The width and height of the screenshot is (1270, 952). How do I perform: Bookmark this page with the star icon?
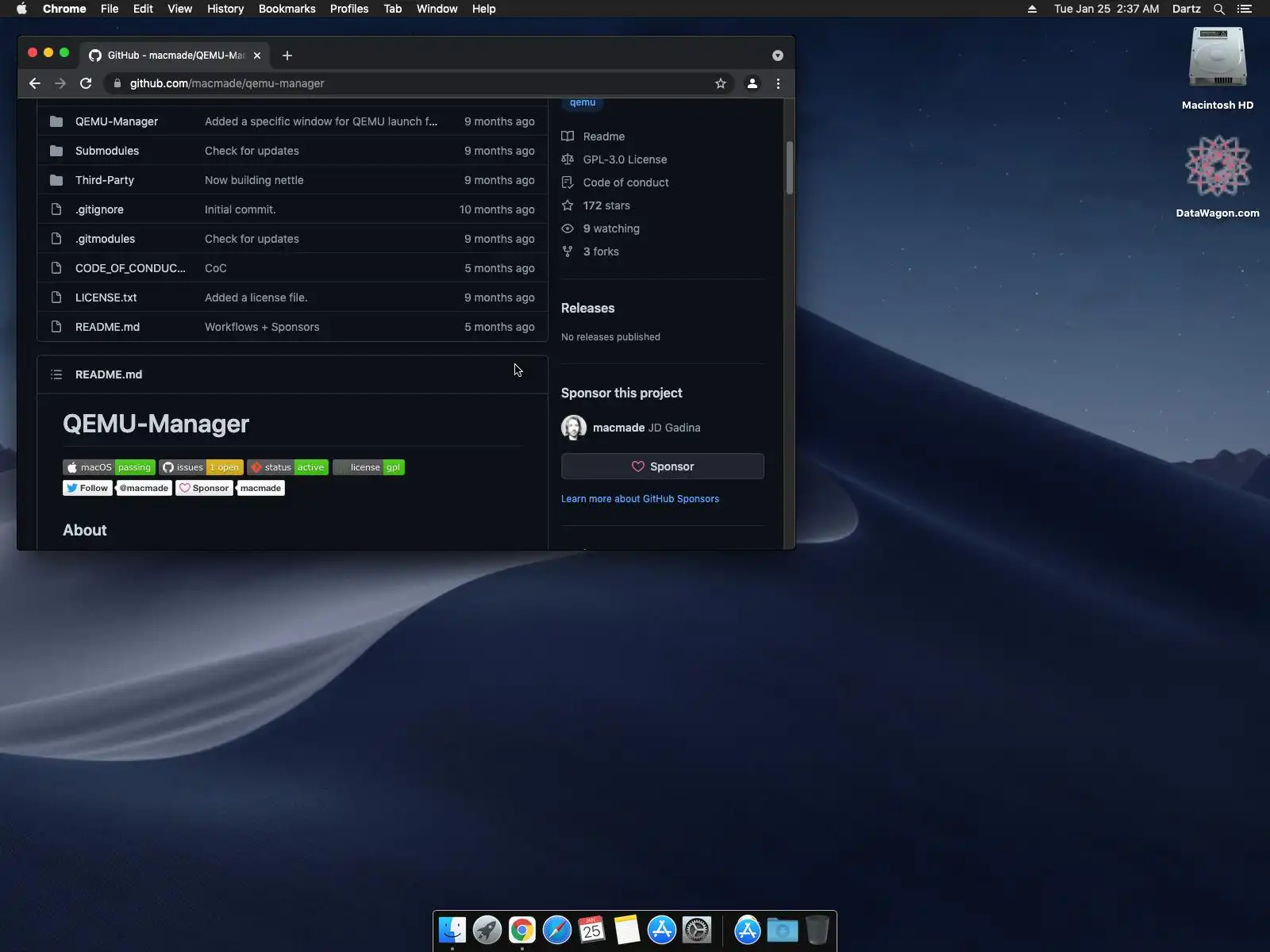coord(721,83)
